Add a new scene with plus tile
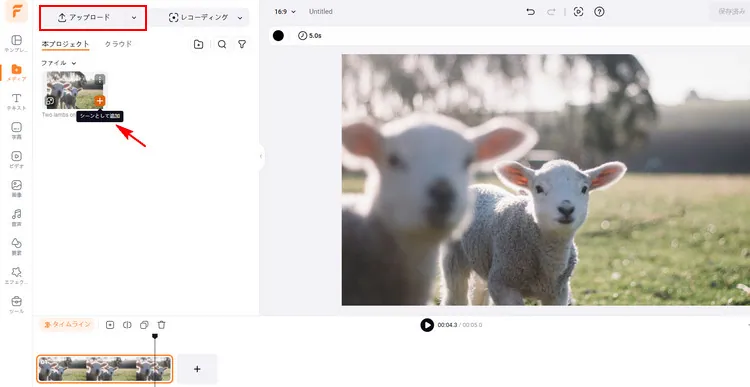750x387 pixels. coord(197,369)
